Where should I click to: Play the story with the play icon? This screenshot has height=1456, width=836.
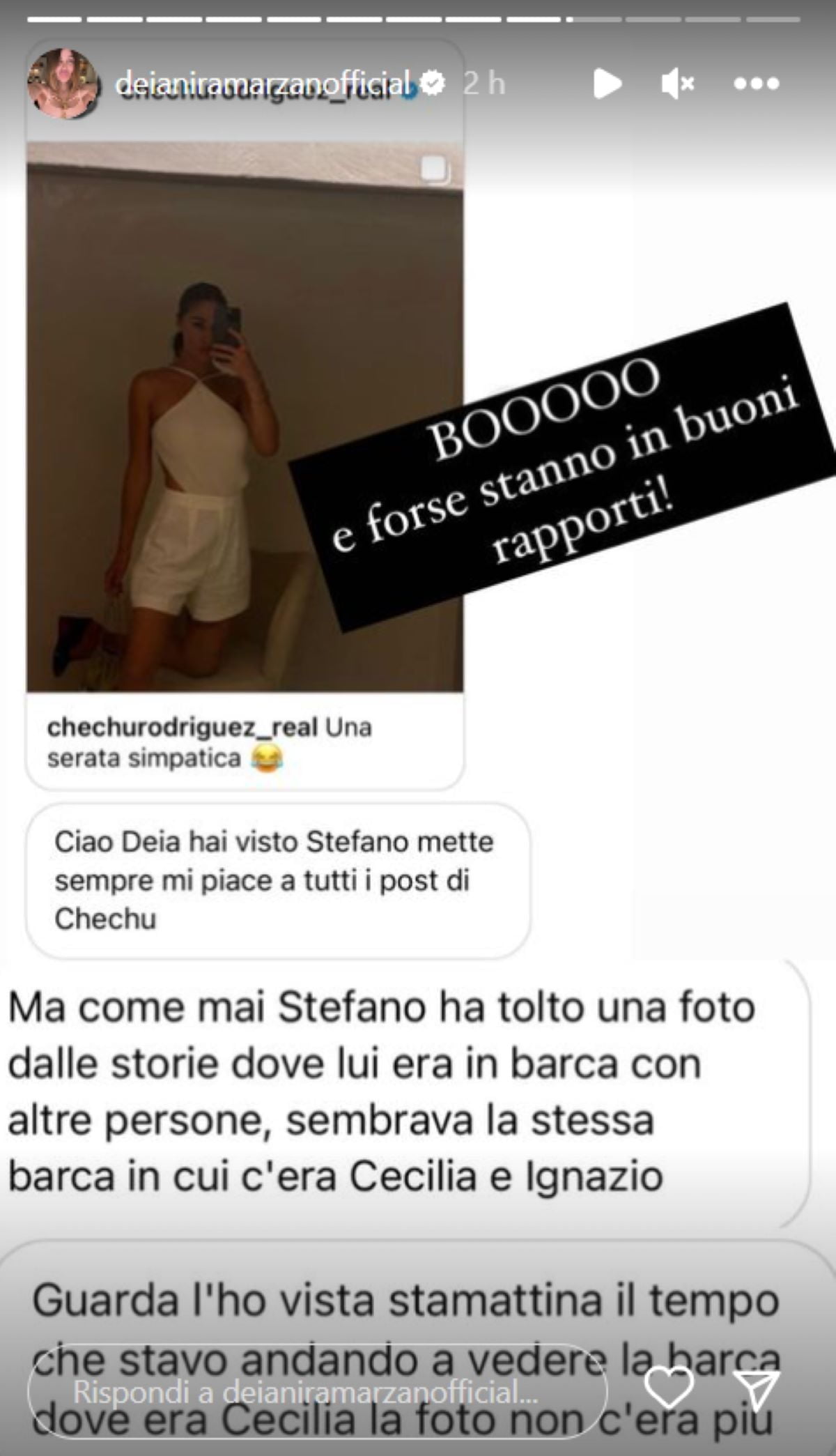[x=607, y=84]
